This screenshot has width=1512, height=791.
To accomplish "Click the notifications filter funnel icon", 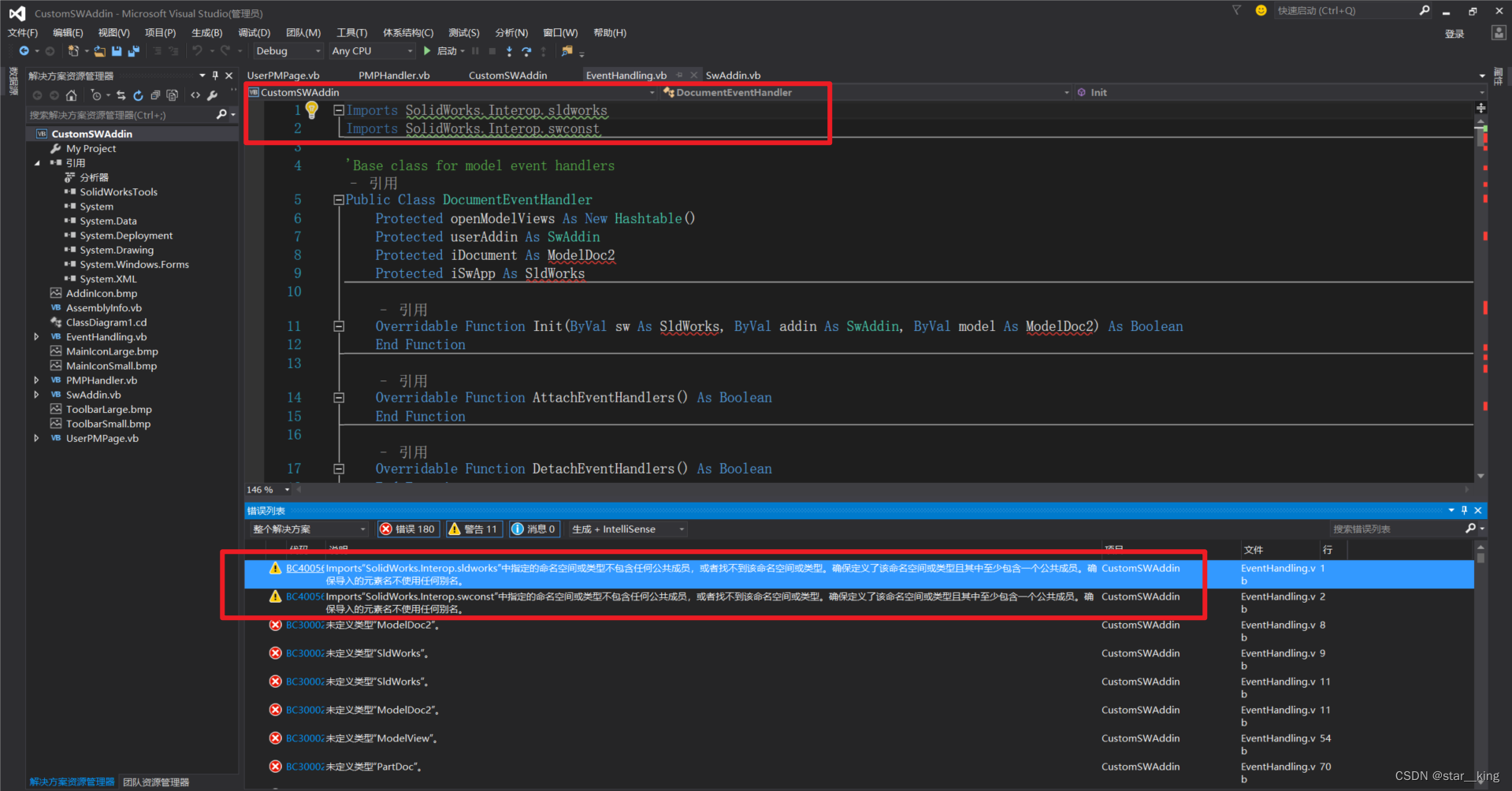I will 1236,10.
